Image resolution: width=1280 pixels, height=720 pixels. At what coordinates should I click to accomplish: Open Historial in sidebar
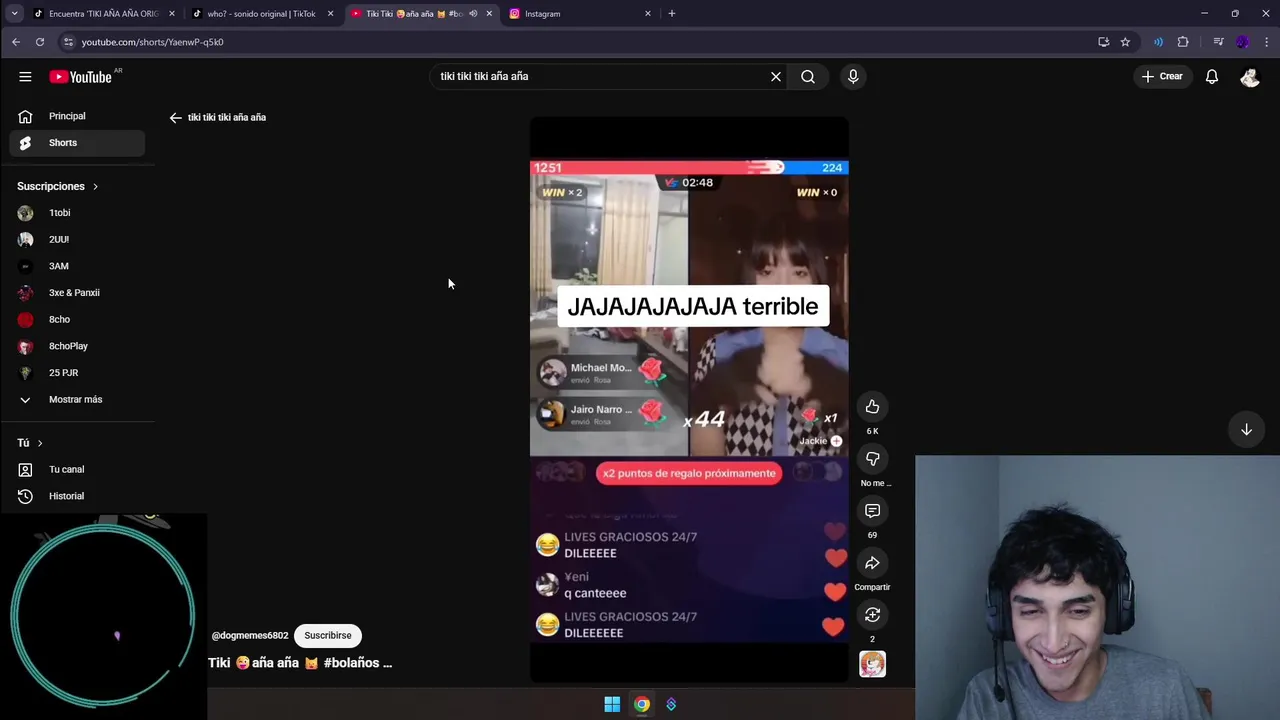click(77, 496)
